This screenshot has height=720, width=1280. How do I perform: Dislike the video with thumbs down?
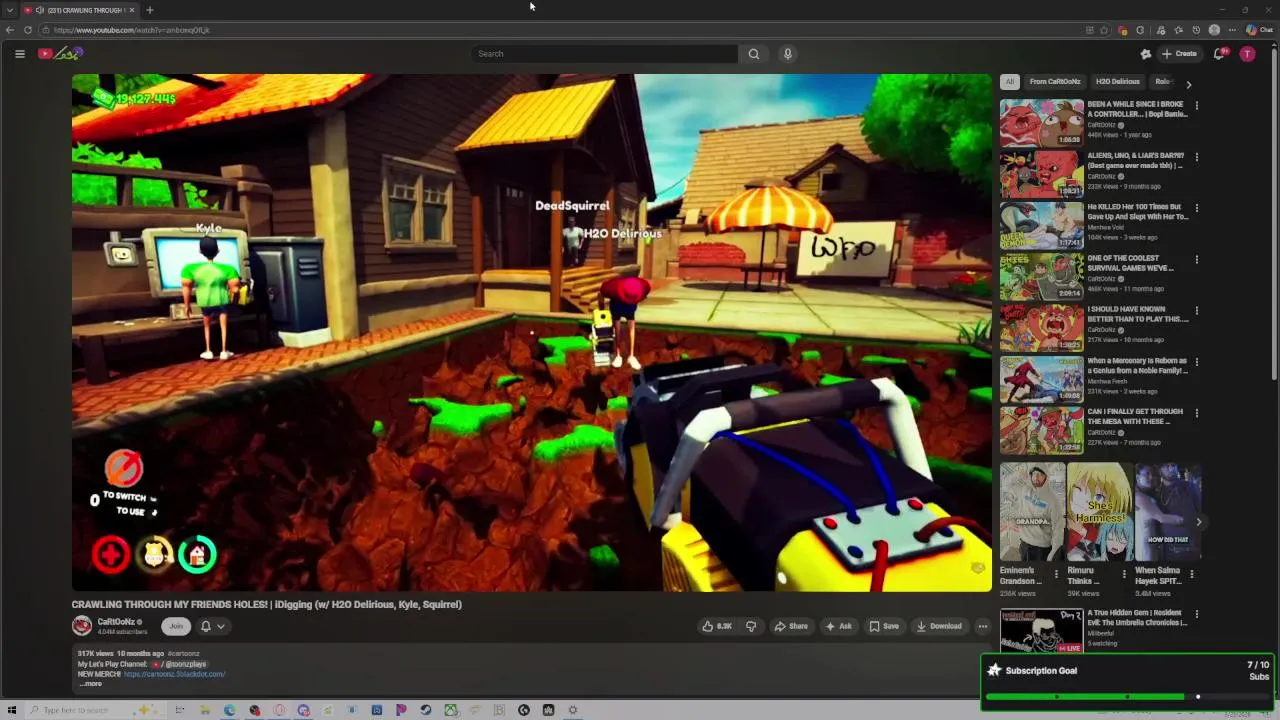[751, 626]
